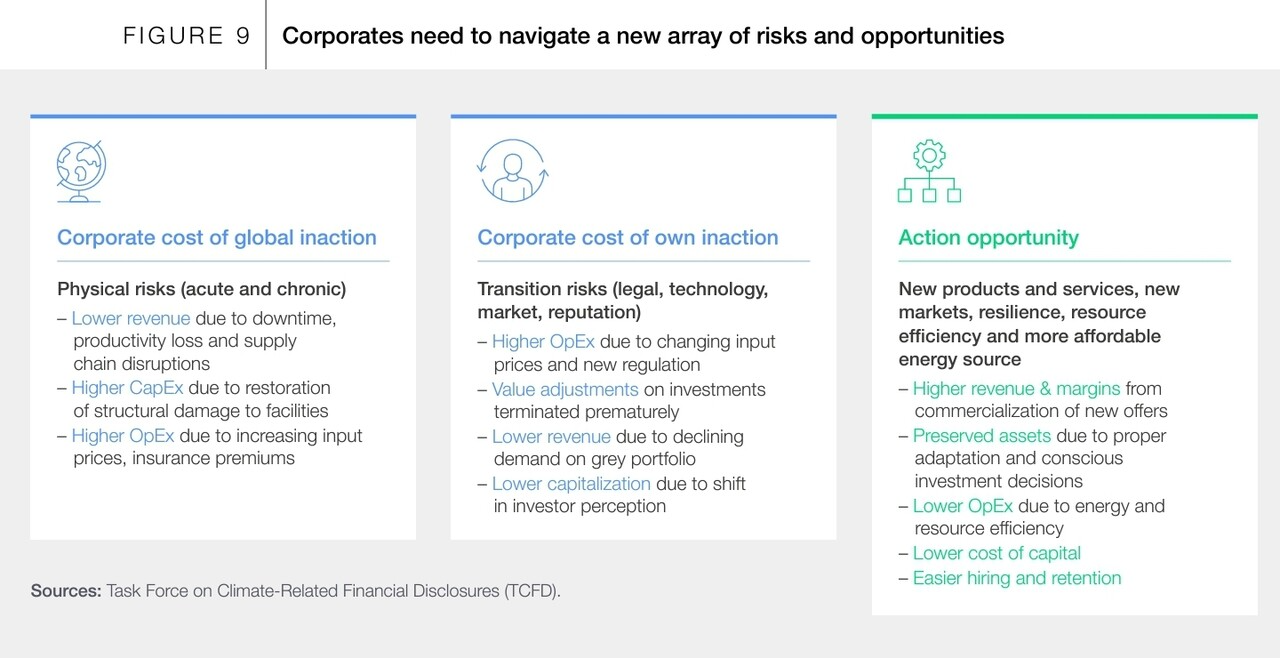Click the "Lower capitalization" highlighted text
1280x658 pixels.
570,484
